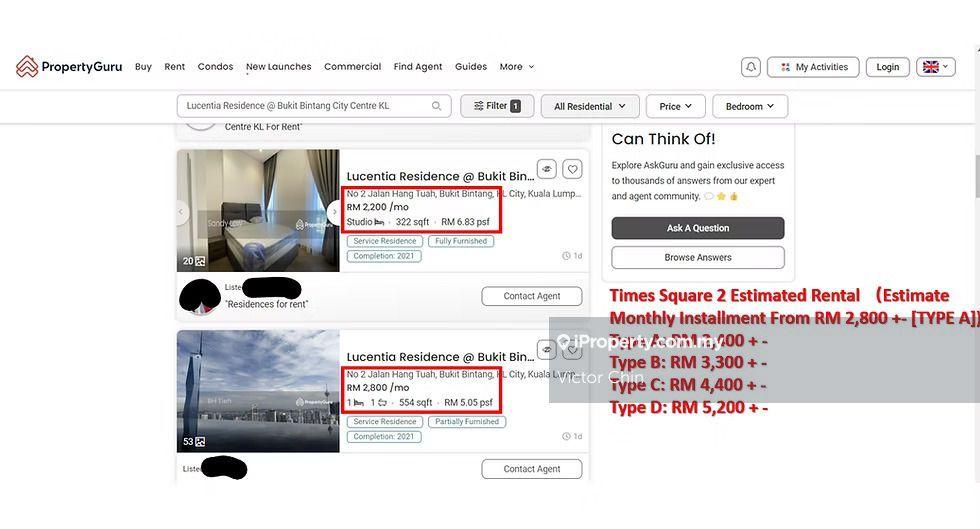The height and width of the screenshot is (529, 980).
Task: Click the page vertical scrollbar
Action: [x=976, y=175]
